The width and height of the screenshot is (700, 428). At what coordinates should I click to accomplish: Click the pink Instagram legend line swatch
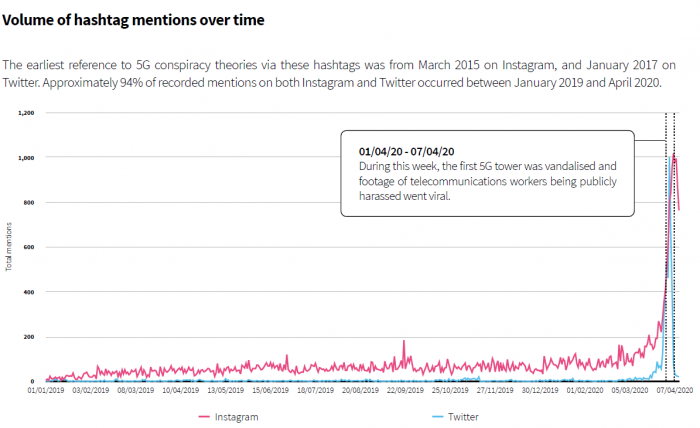[x=204, y=415]
